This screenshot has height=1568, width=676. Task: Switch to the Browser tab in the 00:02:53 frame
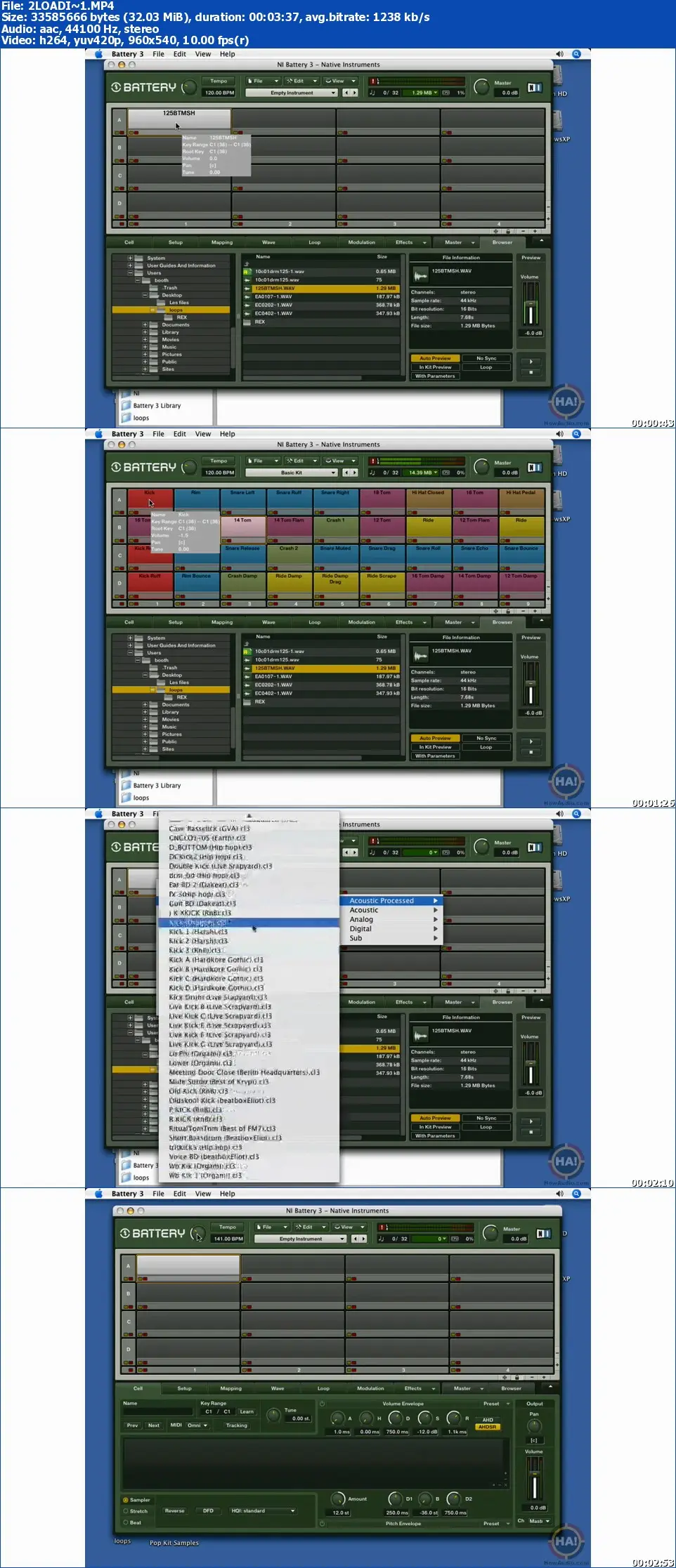(x=512, y=1388)
